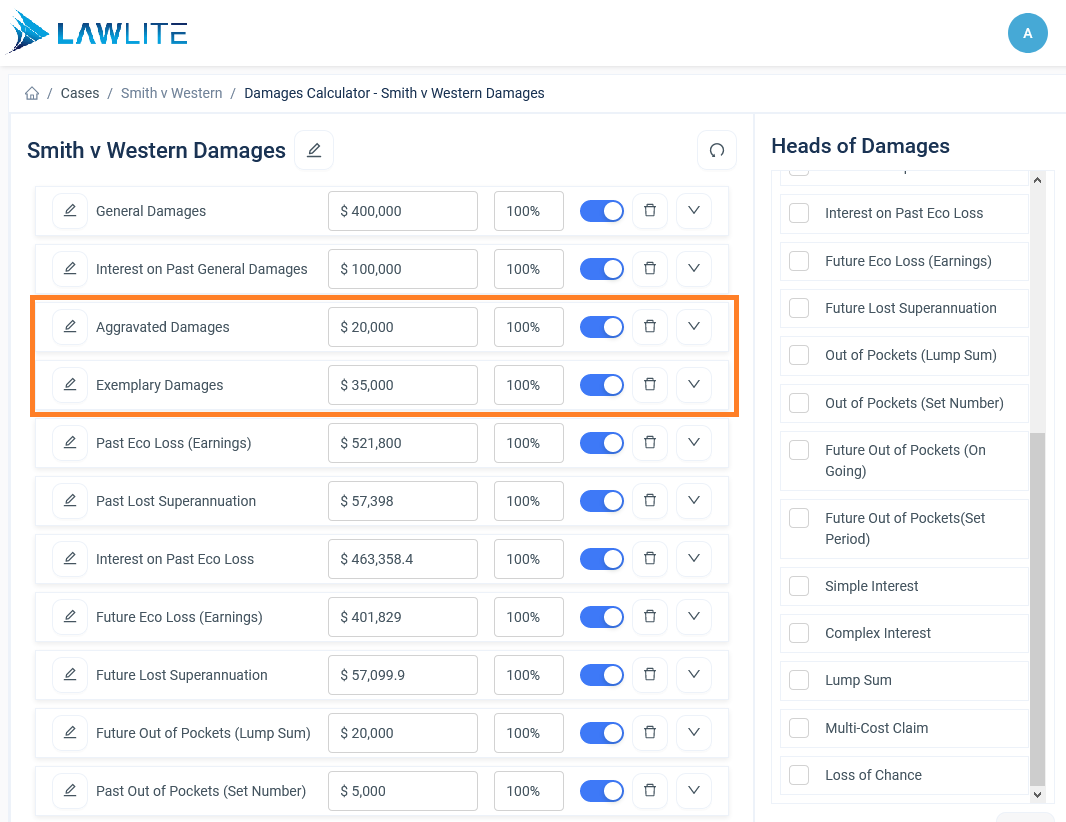Delete the Aggravated Damages row

(650, 326)
